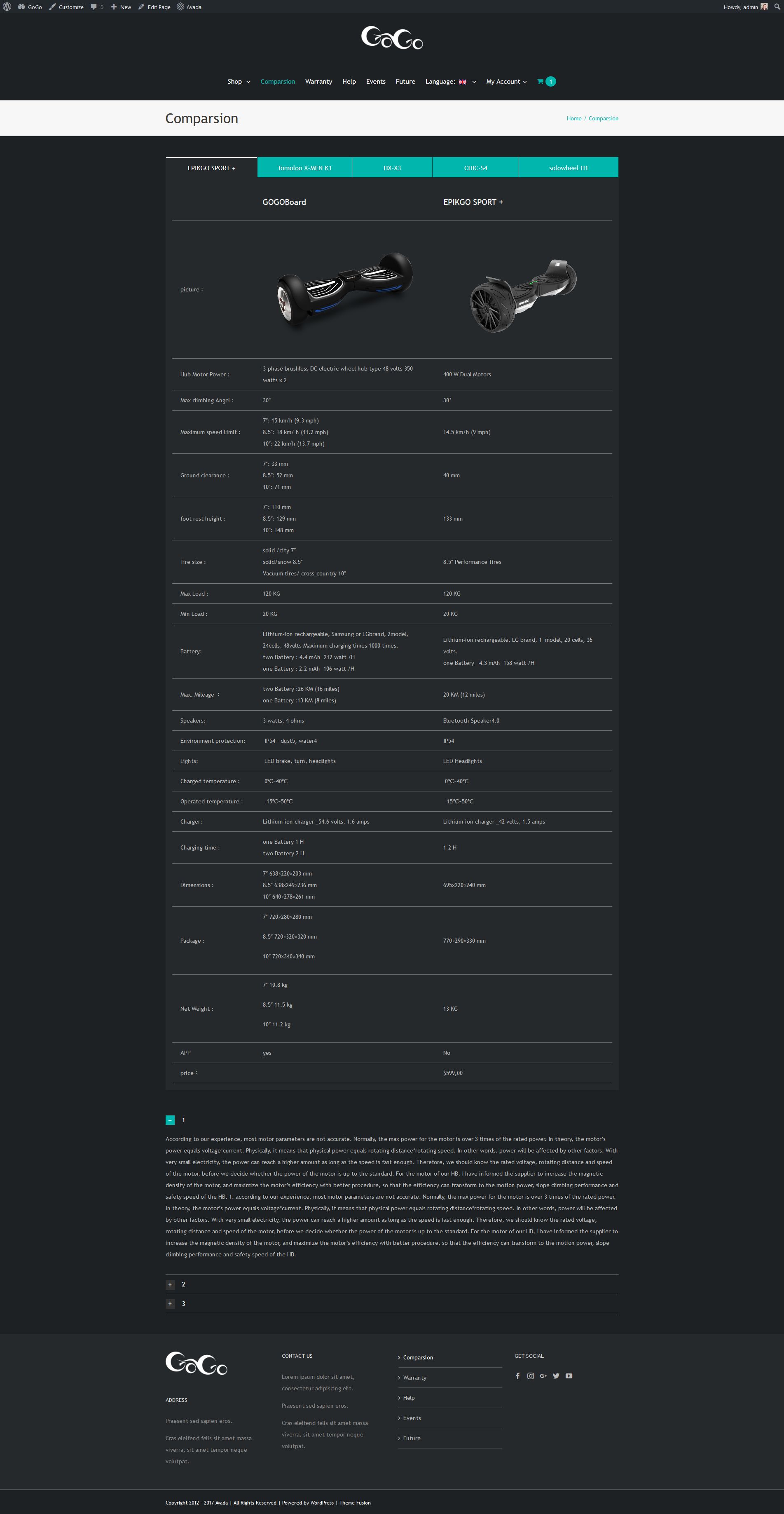Open the Facebook social icon in footer
This screenshot has height=1514, width=784.
tap(517, 1376)
